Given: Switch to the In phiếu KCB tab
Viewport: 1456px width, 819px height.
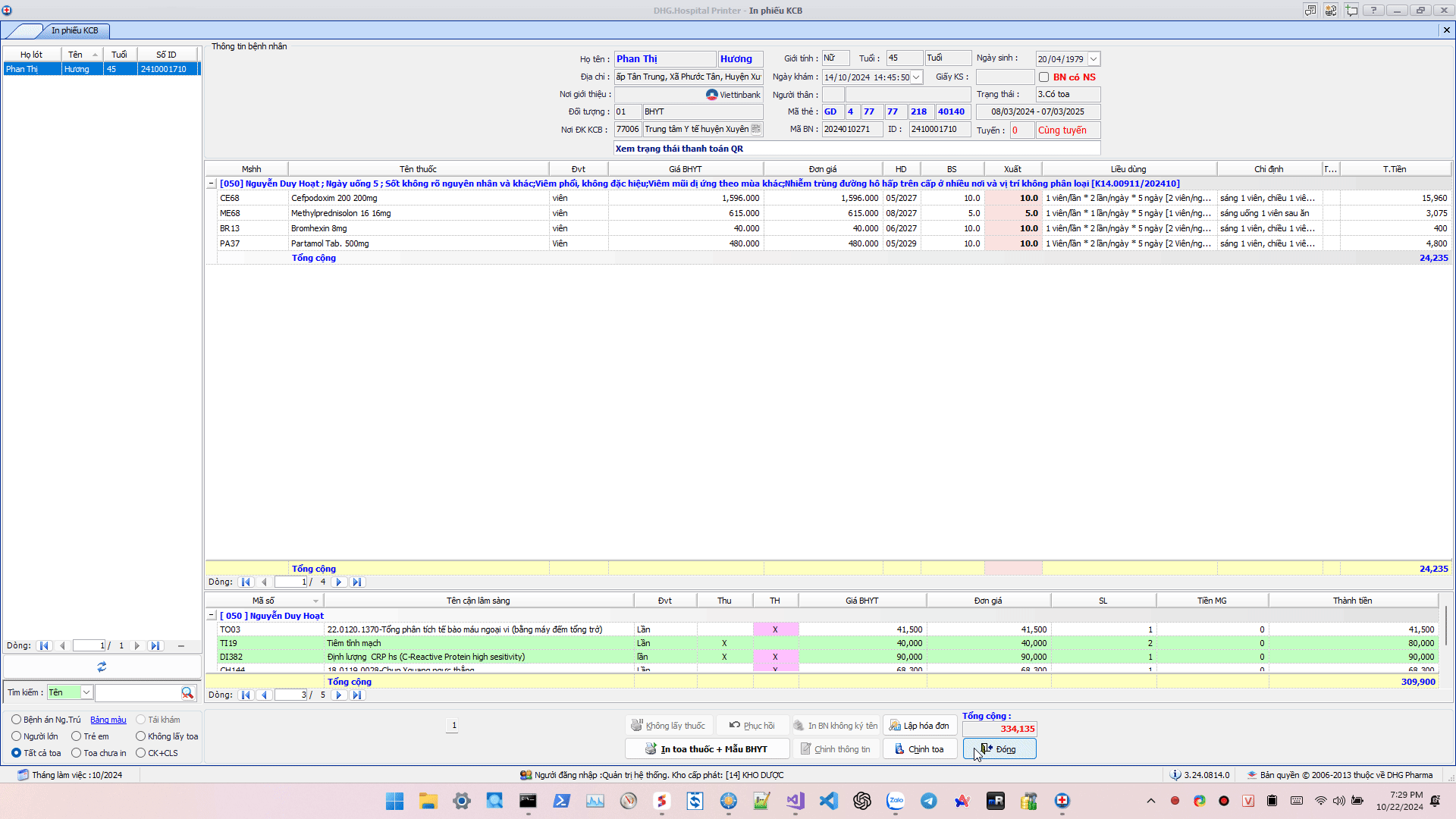Looking at the screenshot, I should click(x=74, y=30).
